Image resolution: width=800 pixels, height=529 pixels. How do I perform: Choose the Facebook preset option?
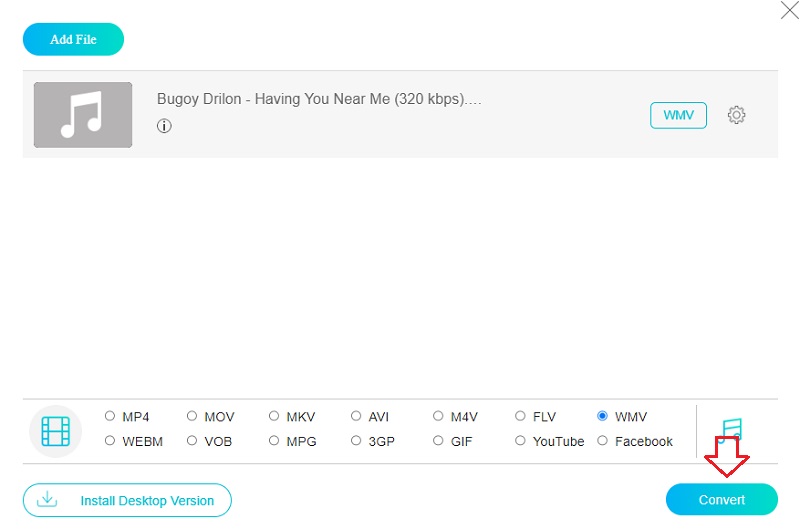click(x=602, y=441)
